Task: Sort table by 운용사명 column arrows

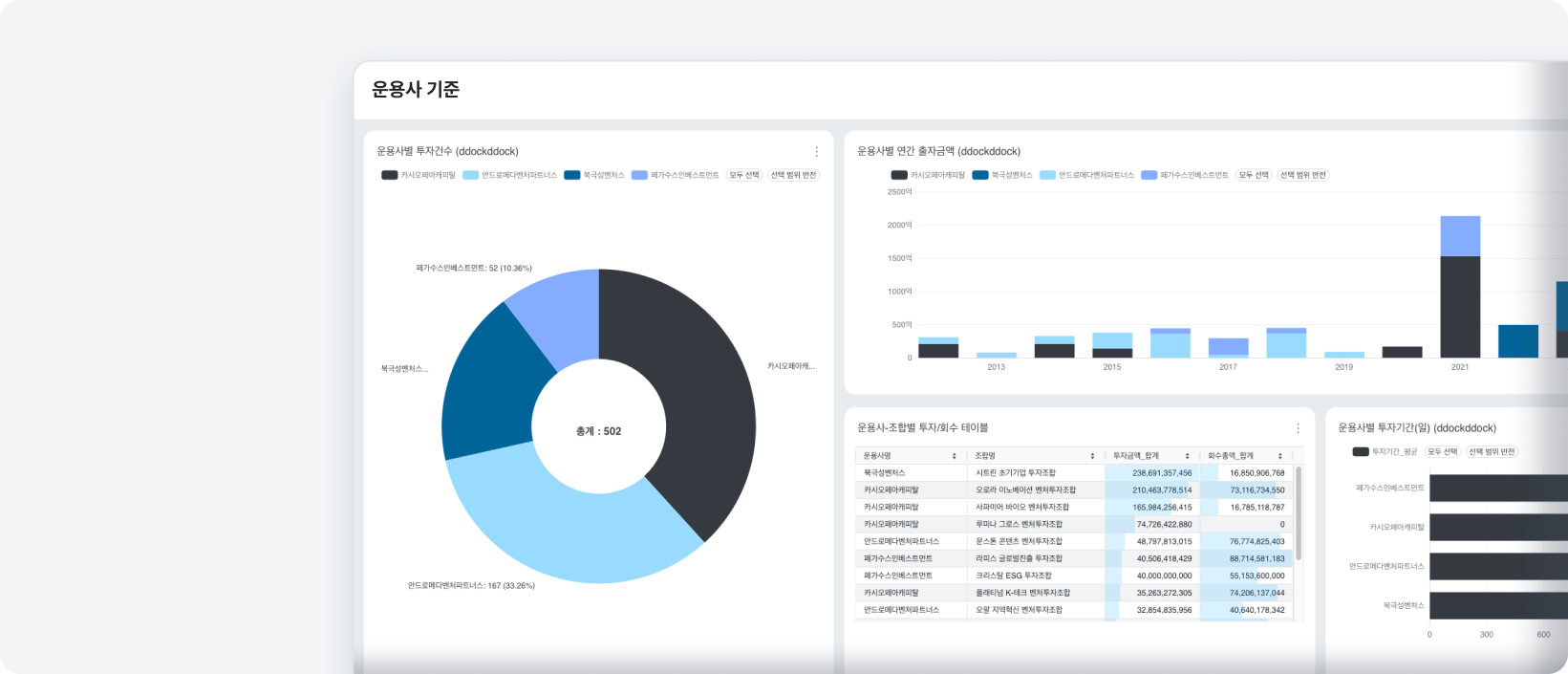Action: point(954,456)
